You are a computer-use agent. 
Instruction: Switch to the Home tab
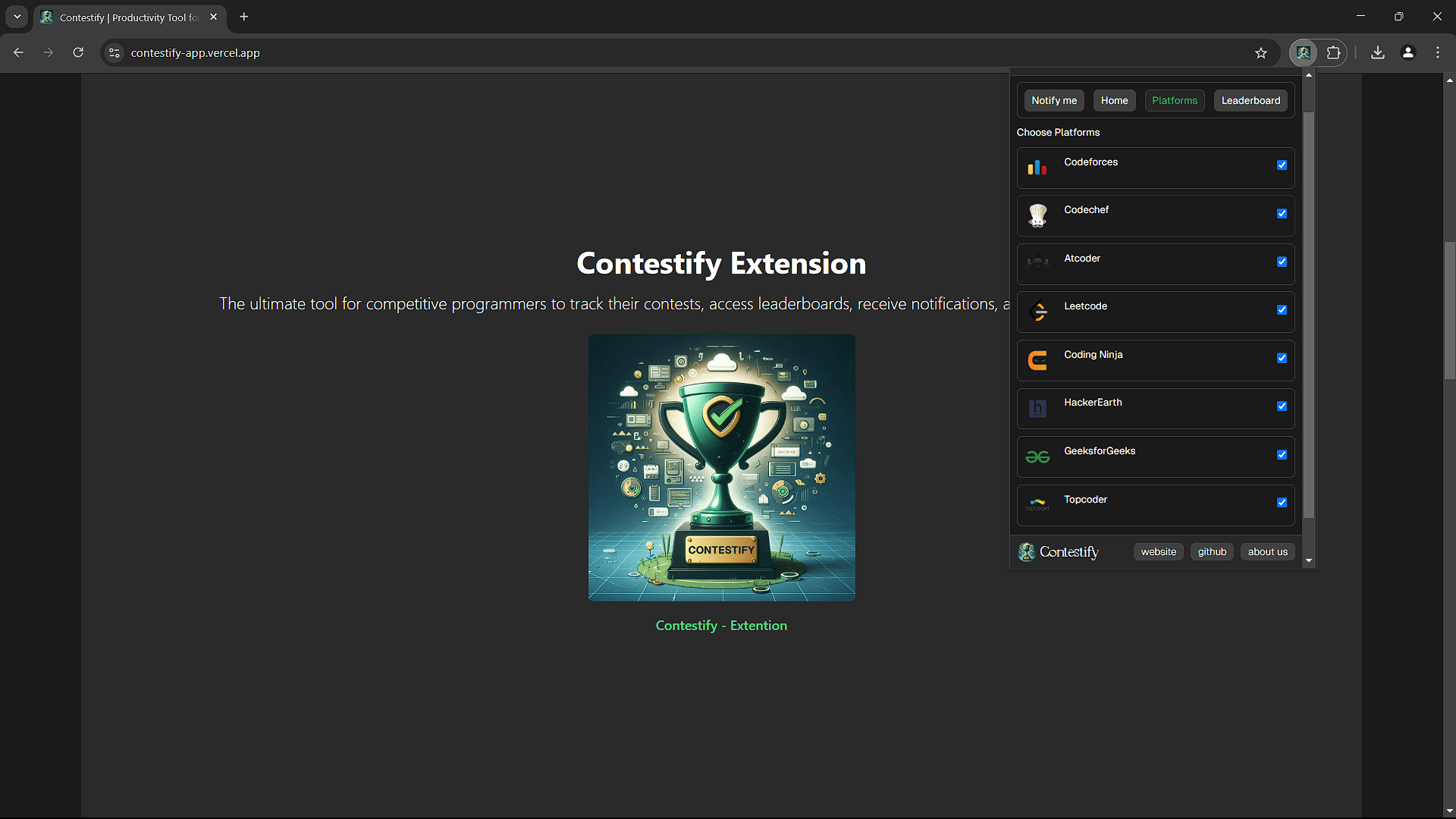pos(1114,101)
